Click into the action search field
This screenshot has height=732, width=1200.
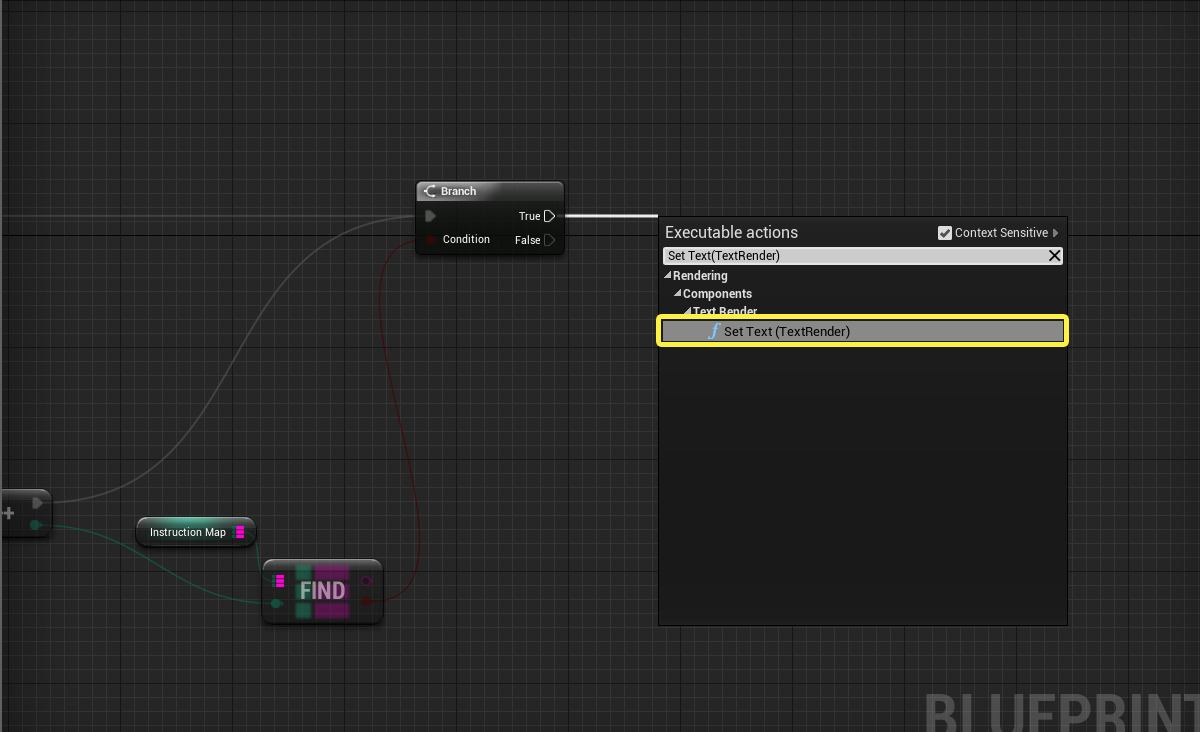tap(850, 256)
